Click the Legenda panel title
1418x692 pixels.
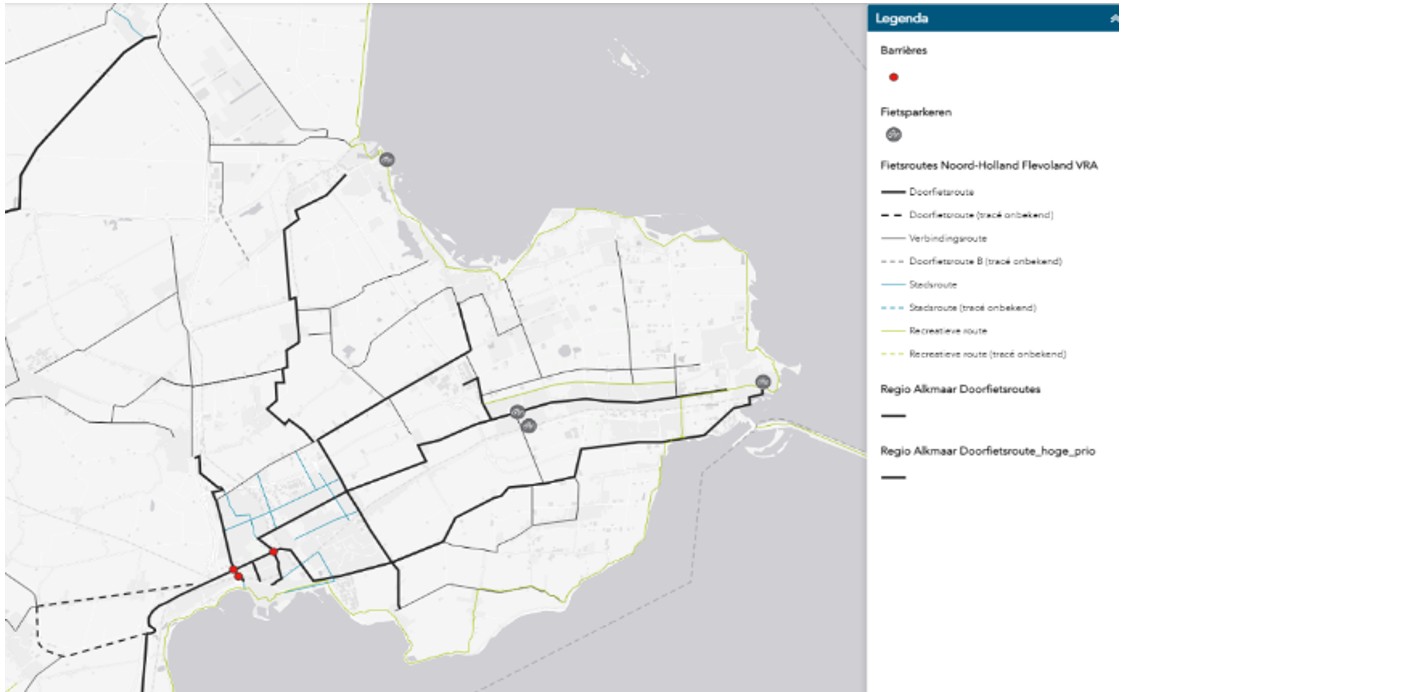(901, 18)
